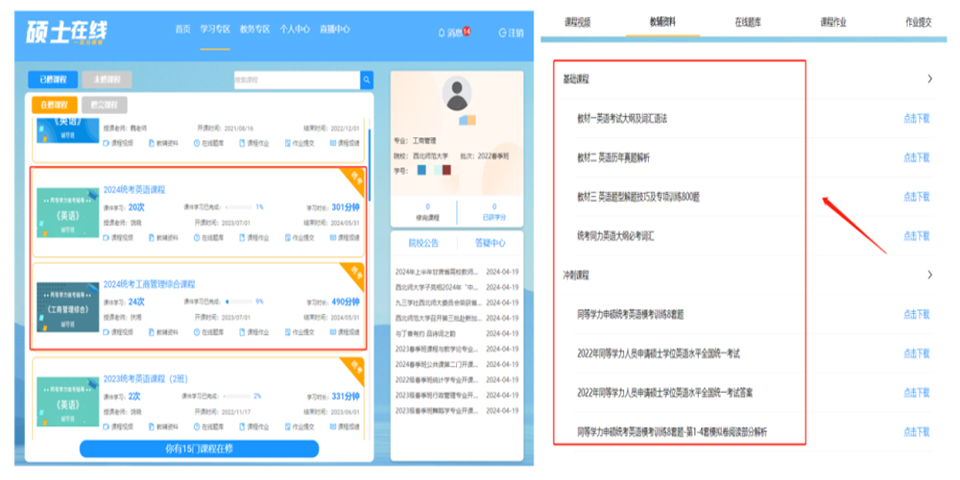
Task: Click the 1% progress bar of 2024统考英语课程
Action: click(x=239, y=208)
